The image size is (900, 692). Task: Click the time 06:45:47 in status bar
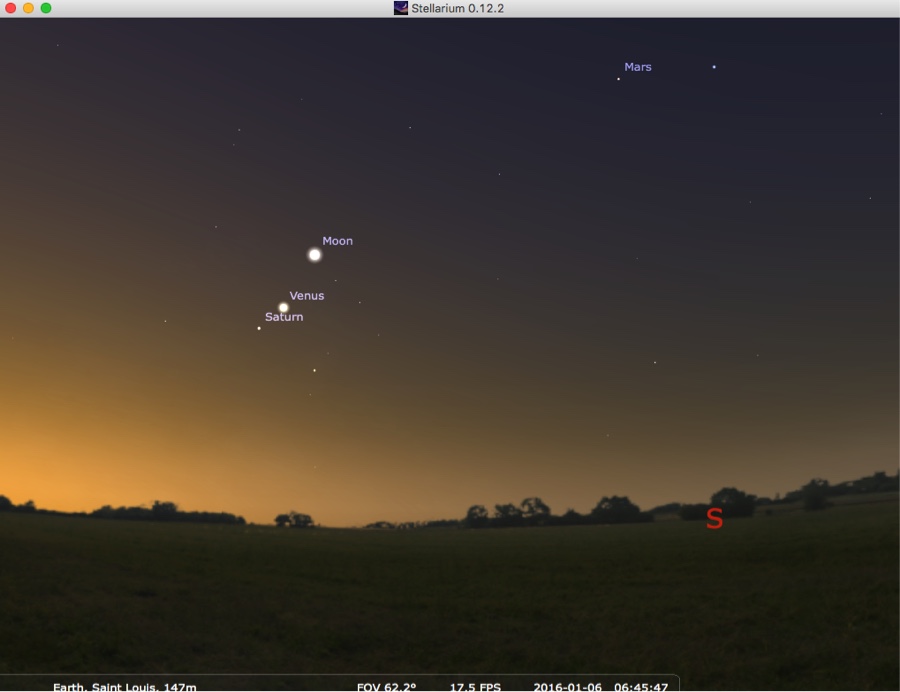click(x=641, y=687)
